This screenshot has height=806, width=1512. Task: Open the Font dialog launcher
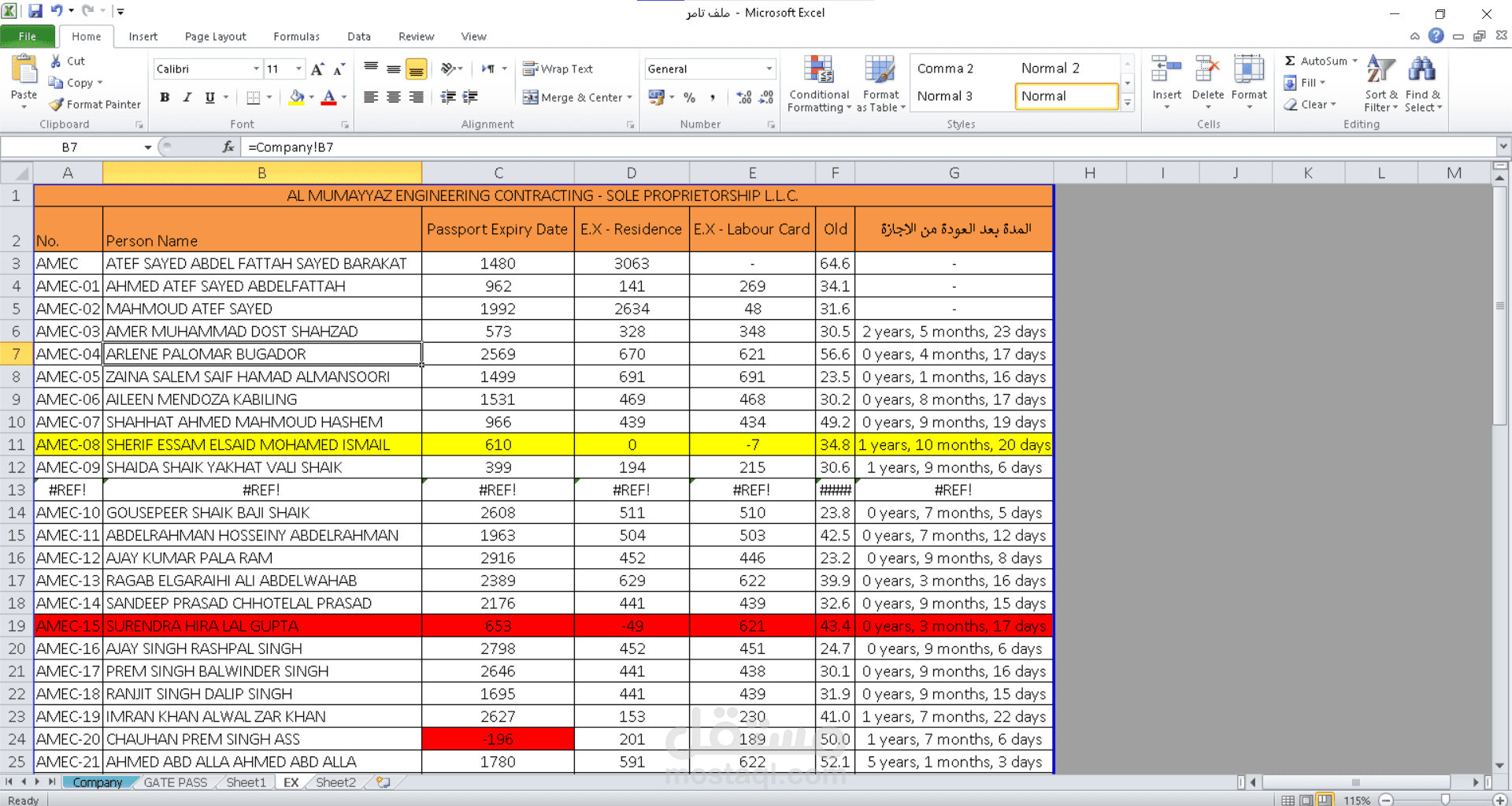point(345,124)
